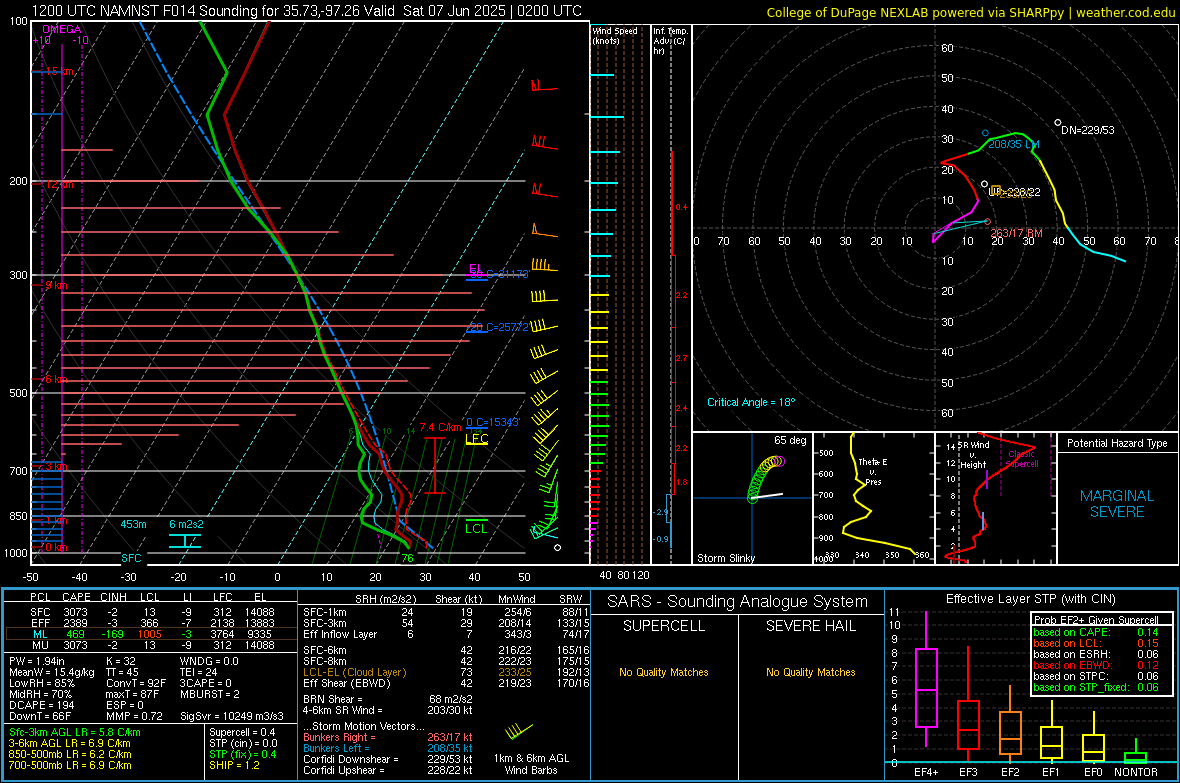Select the 12 km height marker
This screenshot has width=1180, height=783.
(60, 184)
